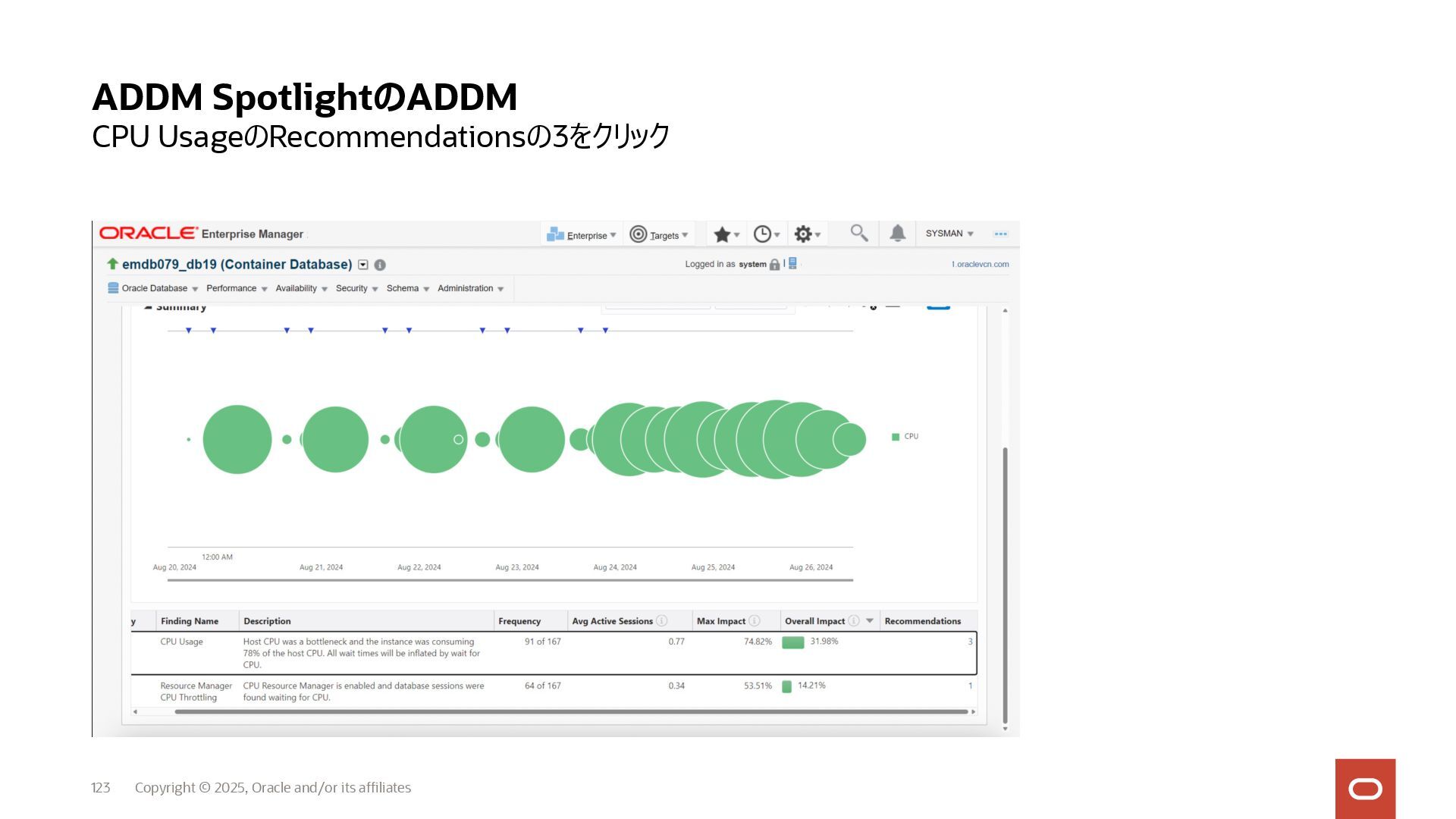Click table scroll right arrow
Viewport: 1456px width, 819px height.
[973, 712]
